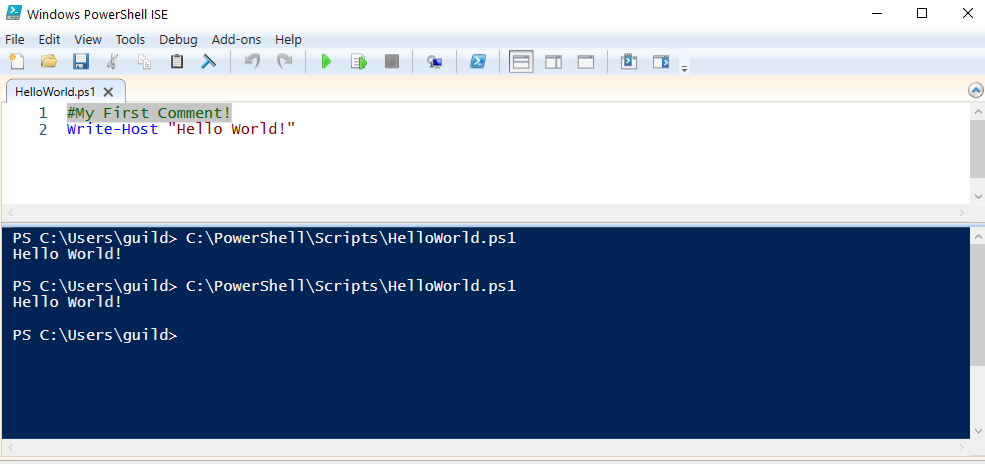The image size is (985, 464).
Task: Create a new script file
Action: click(x=16, y=62)
